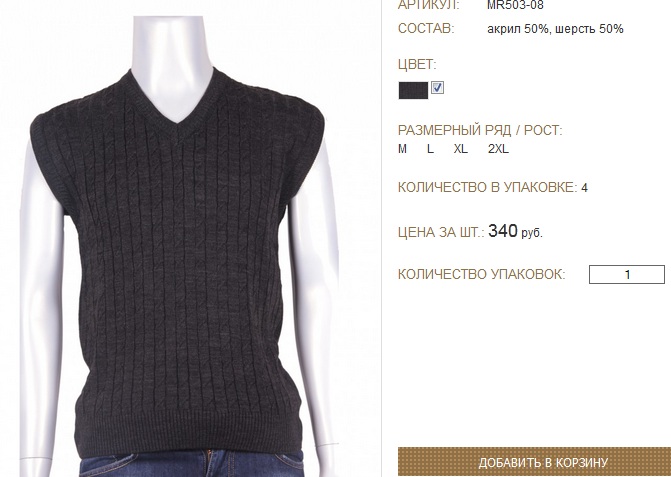Click the СОСТАВ label

pyautogui.click(x=426, y=29)
